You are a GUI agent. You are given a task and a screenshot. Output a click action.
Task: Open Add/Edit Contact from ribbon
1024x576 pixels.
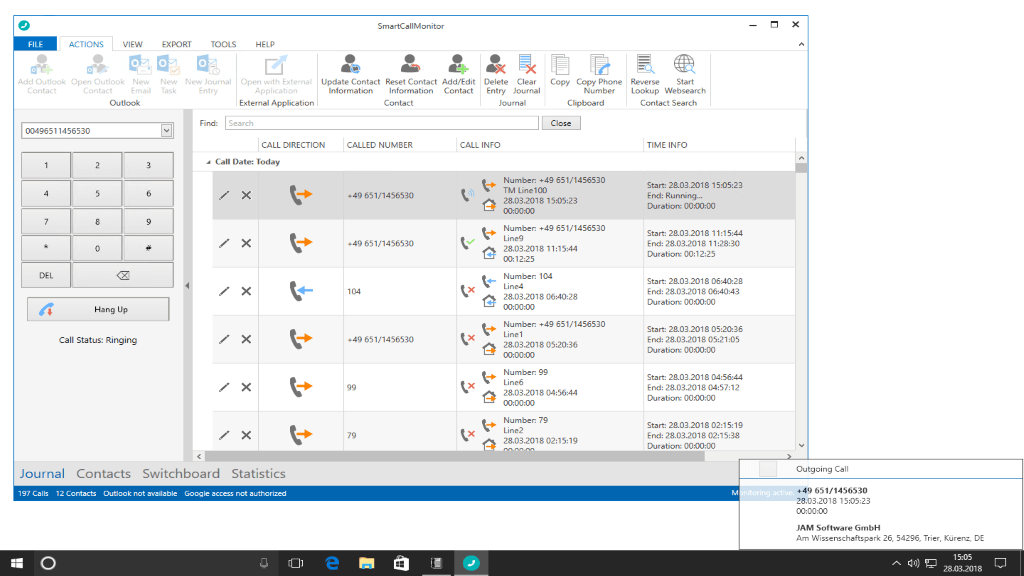click(458, 74)
